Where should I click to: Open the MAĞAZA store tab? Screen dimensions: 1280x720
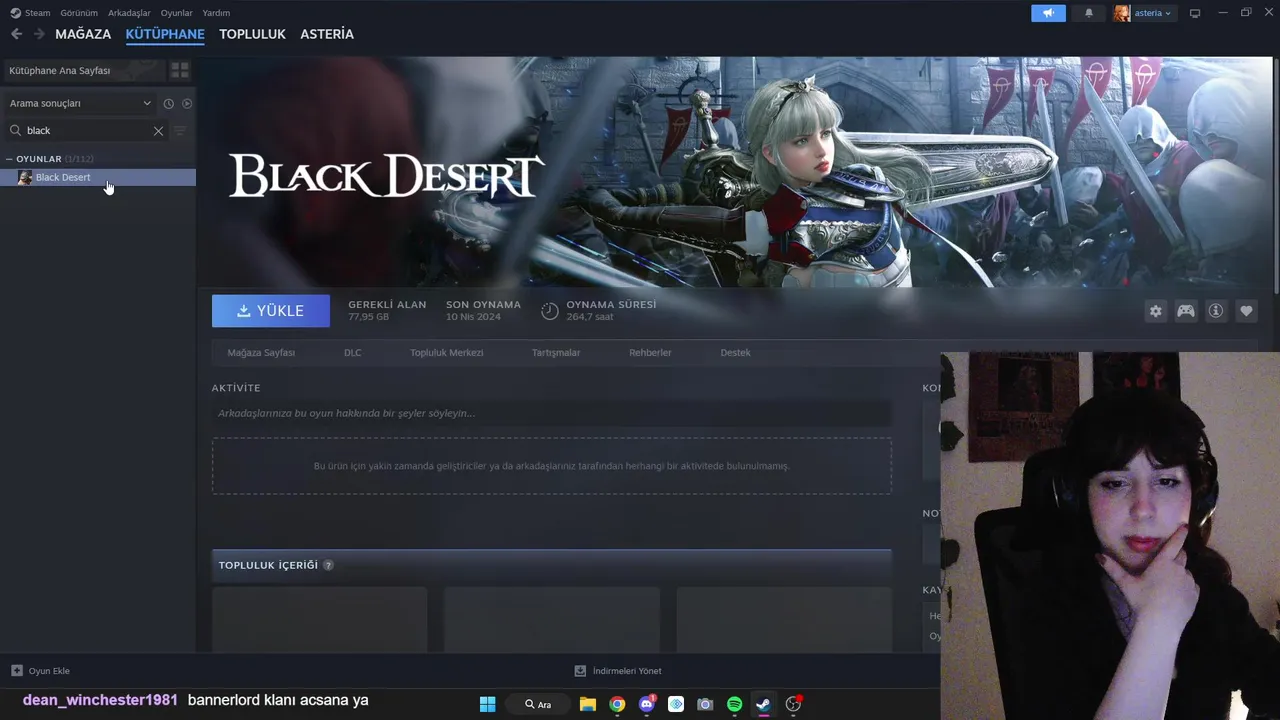[x=83, y=34]
